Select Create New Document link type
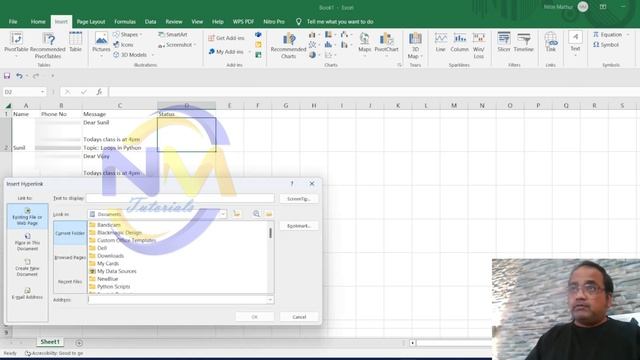The image size is (640, 360). [x=27, y=268]
